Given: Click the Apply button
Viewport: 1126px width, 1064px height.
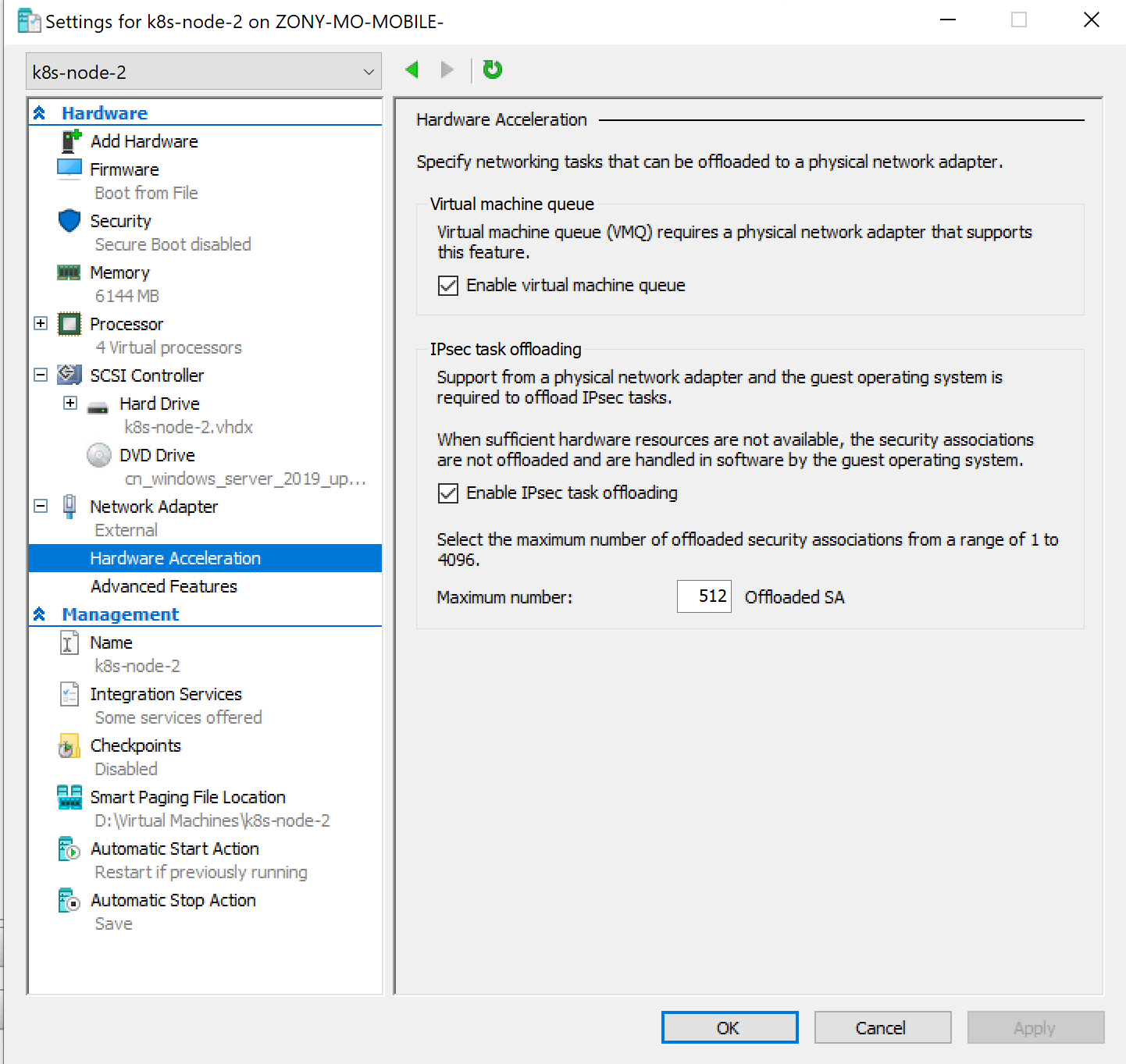Looking at the screenshot, I should coord(1035,1027).
